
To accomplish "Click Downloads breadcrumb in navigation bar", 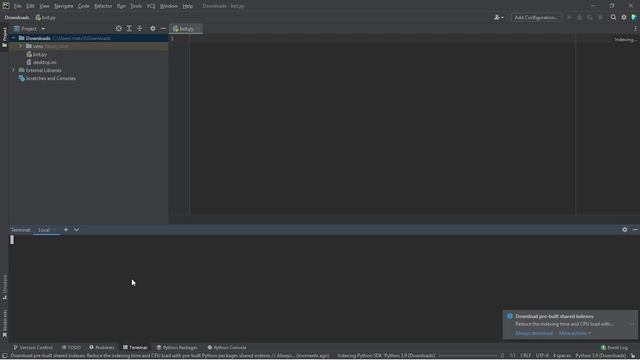I will pyautogui.click(x=17, y=18).
